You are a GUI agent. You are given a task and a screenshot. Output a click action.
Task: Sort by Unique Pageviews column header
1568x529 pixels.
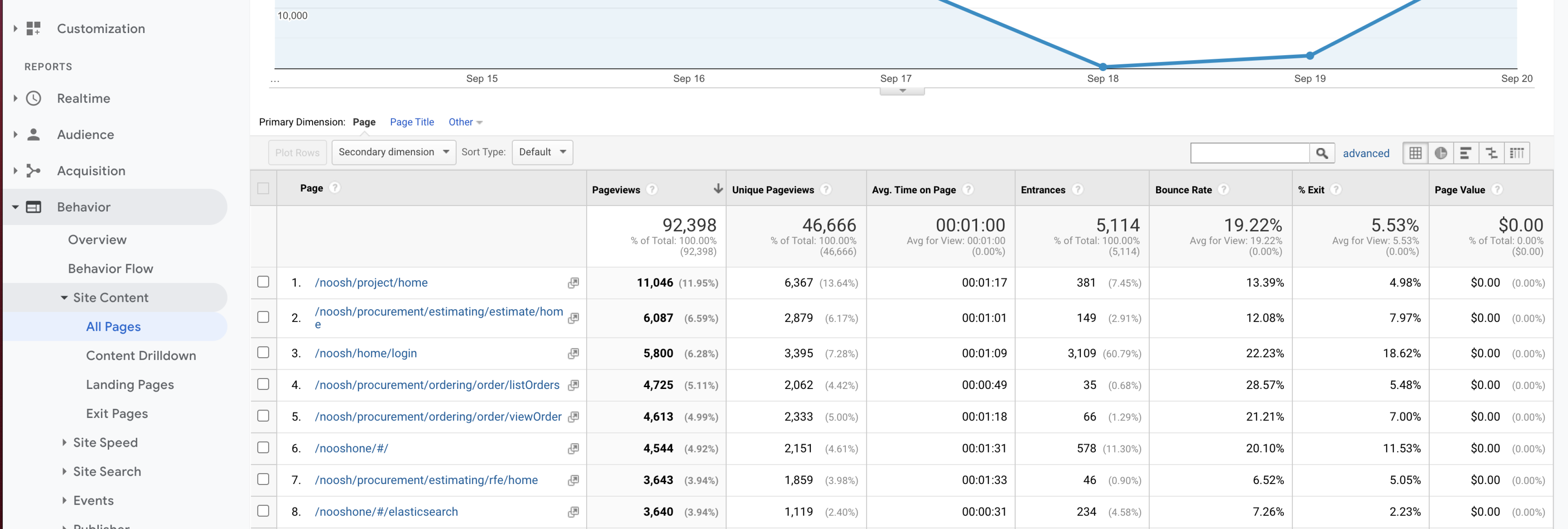pyautogui.click(x=772, y=190)
